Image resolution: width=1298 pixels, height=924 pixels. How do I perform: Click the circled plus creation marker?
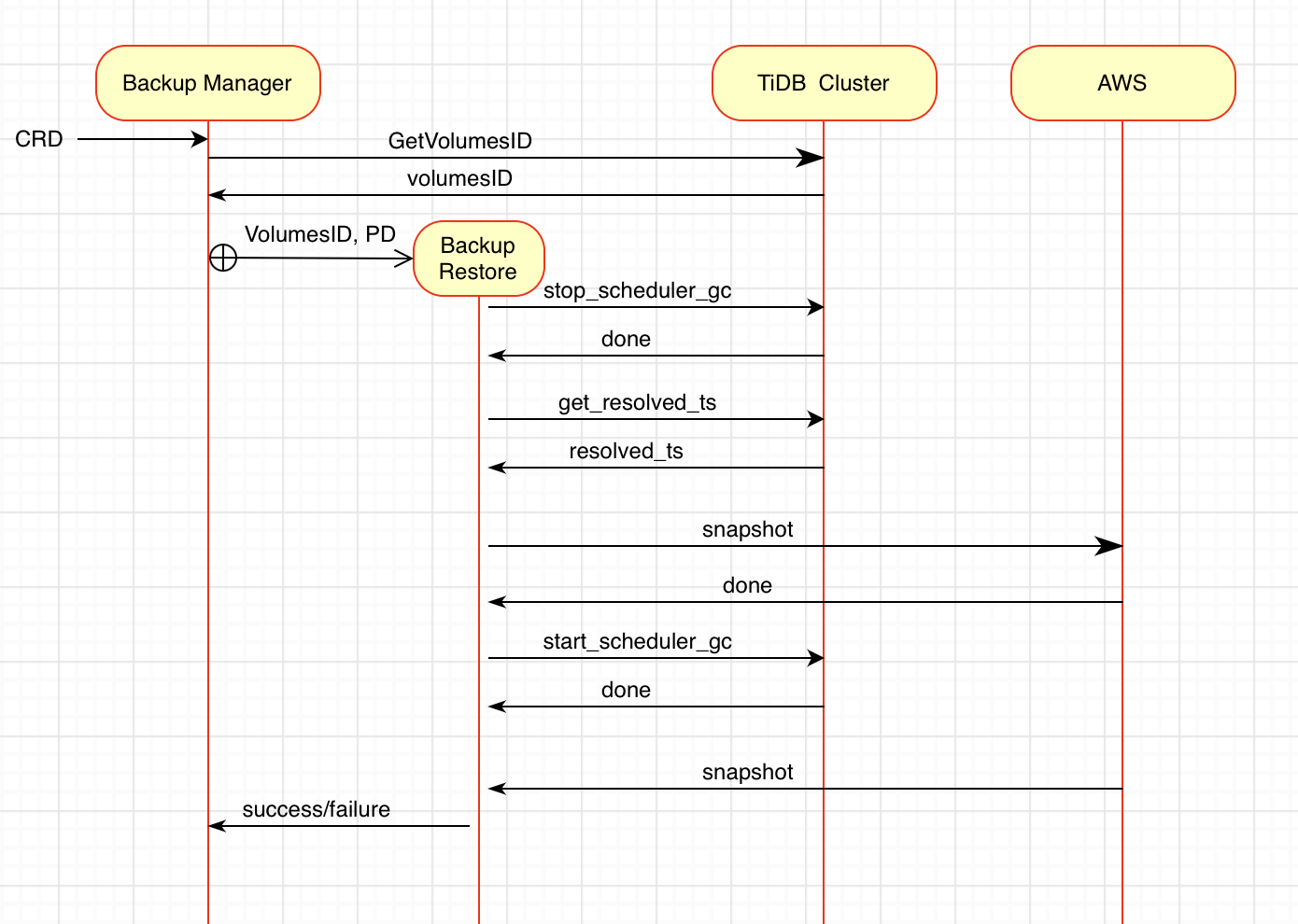[x=223, y=258]
